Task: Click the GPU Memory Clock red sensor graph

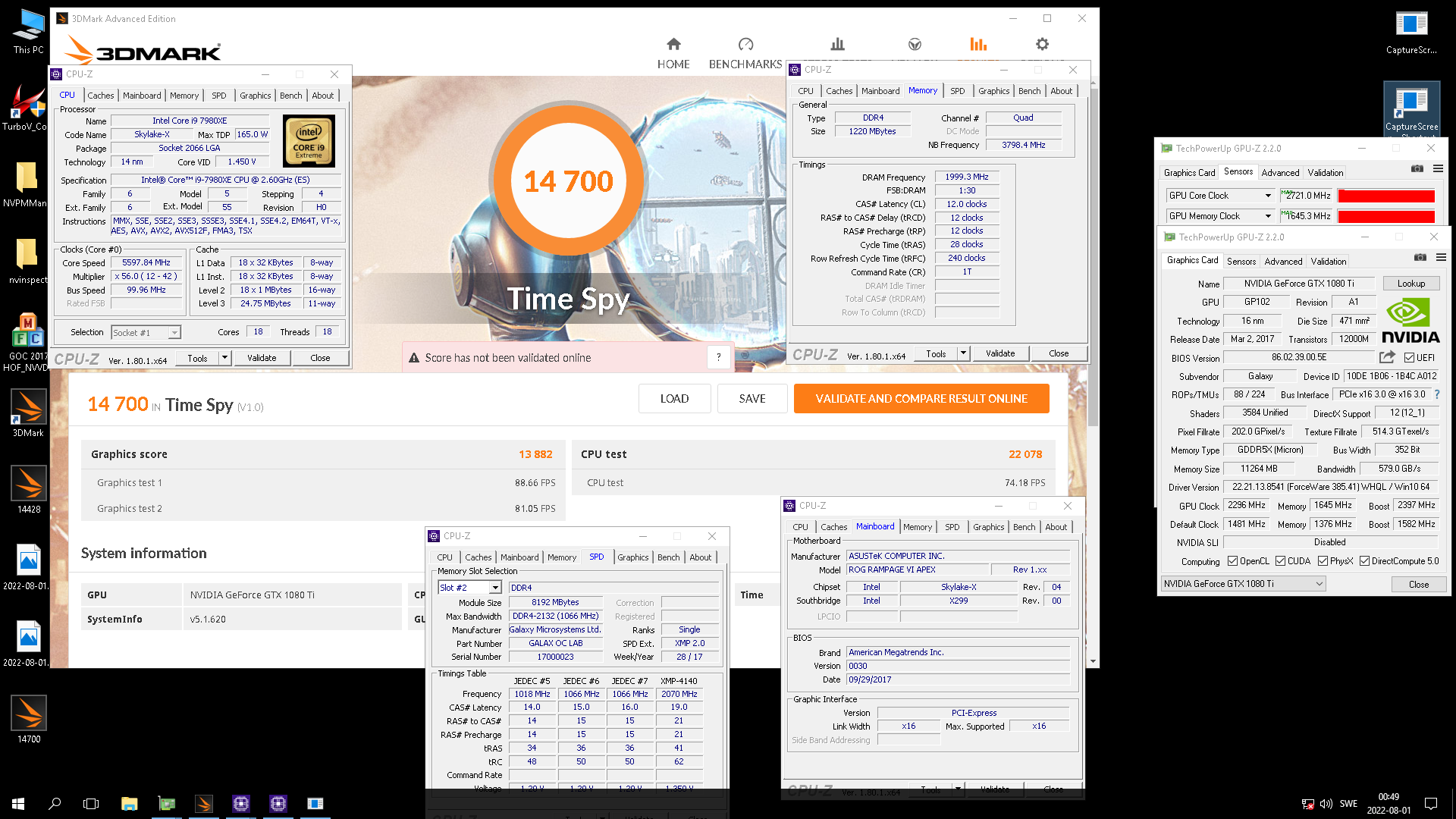Action: (1386, 217)
